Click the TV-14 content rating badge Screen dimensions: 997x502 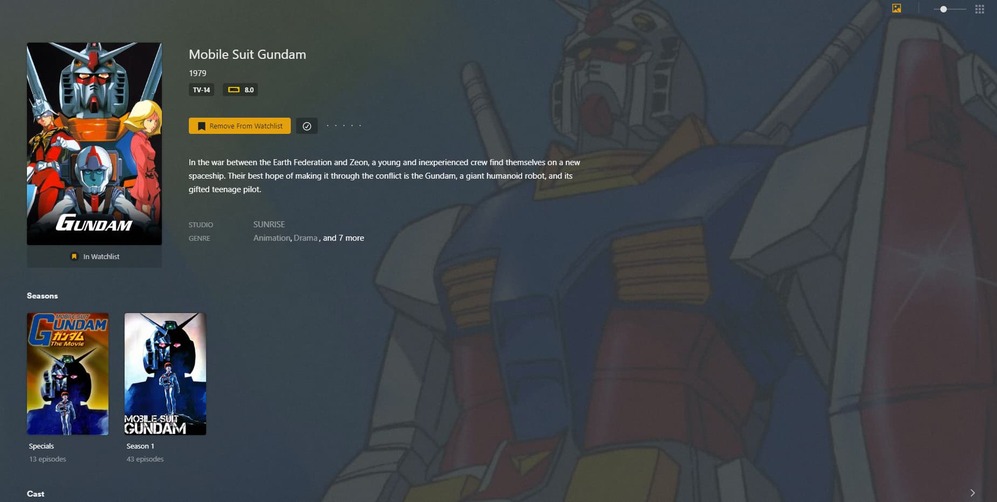click(x=202, y=90)
